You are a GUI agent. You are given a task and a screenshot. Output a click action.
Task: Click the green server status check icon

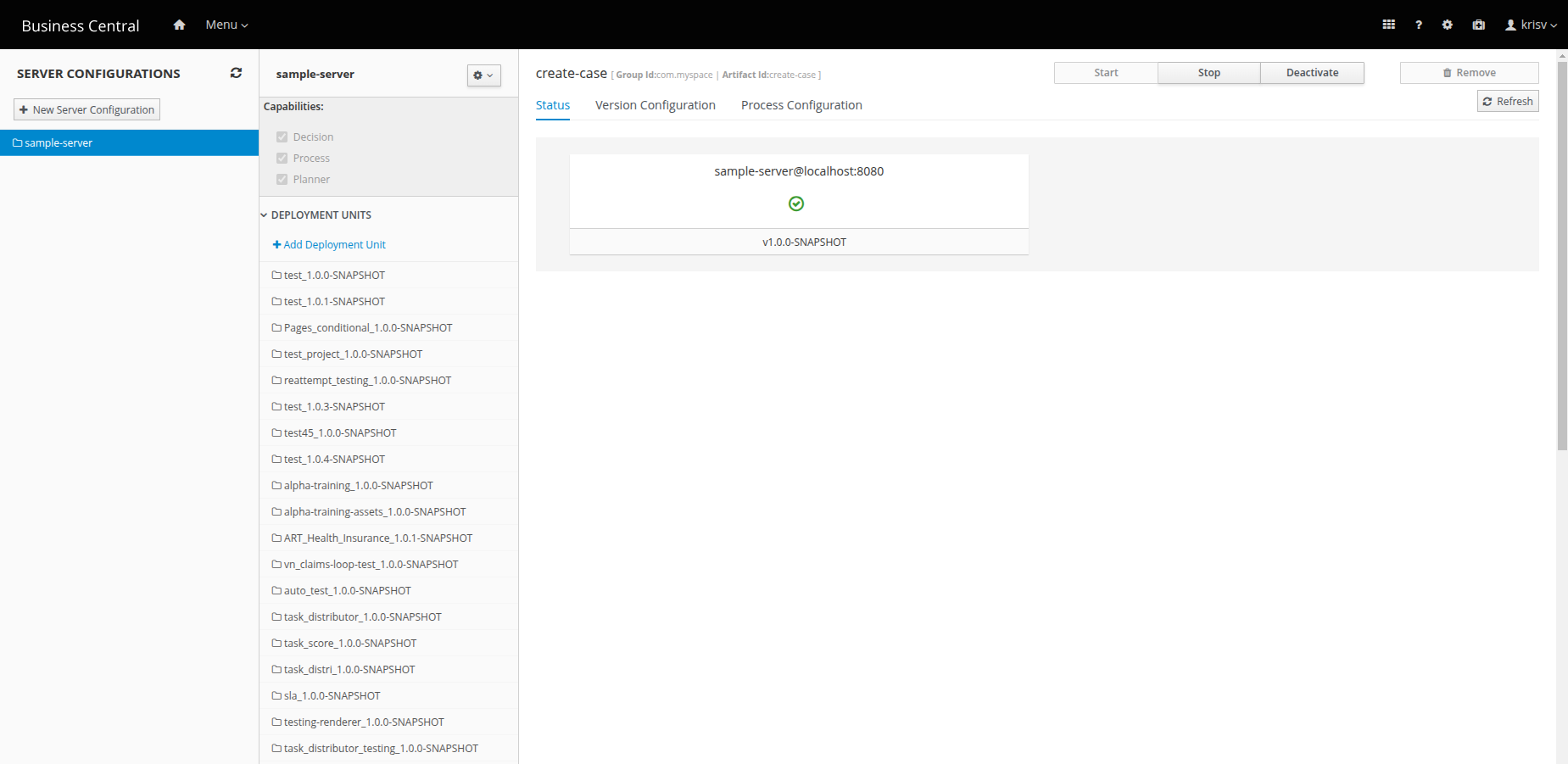[796, 204]
